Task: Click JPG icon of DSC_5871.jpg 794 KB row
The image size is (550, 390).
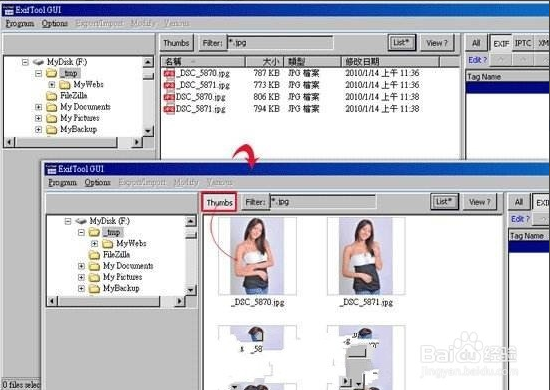Action: [x=169, y=109]
